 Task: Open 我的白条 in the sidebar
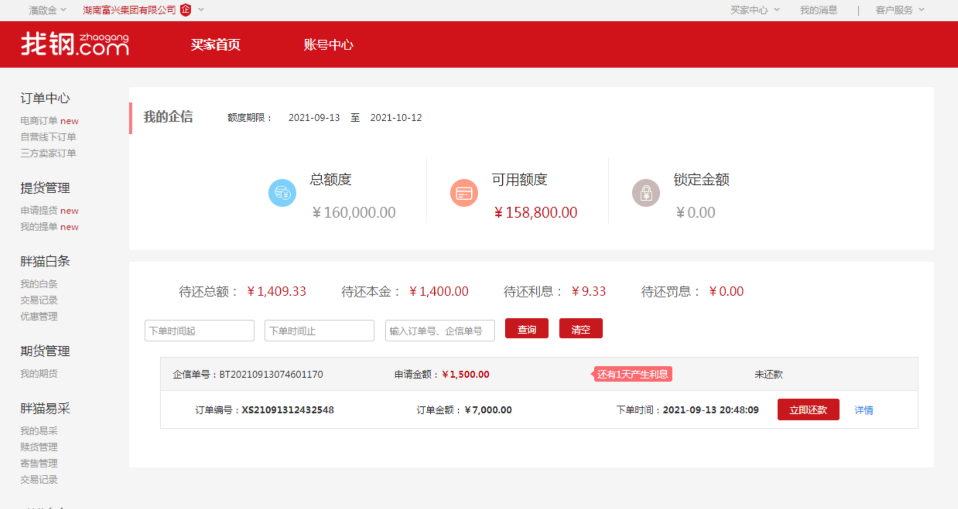pyautogui.click(x=39, y=284)
